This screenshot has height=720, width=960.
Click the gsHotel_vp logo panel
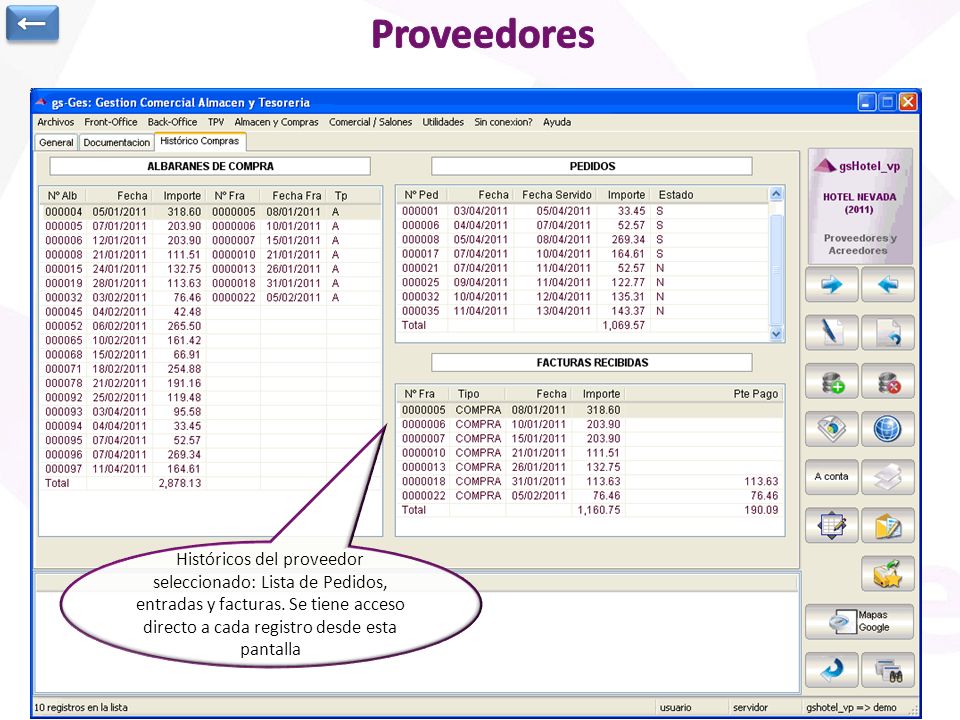860,206
